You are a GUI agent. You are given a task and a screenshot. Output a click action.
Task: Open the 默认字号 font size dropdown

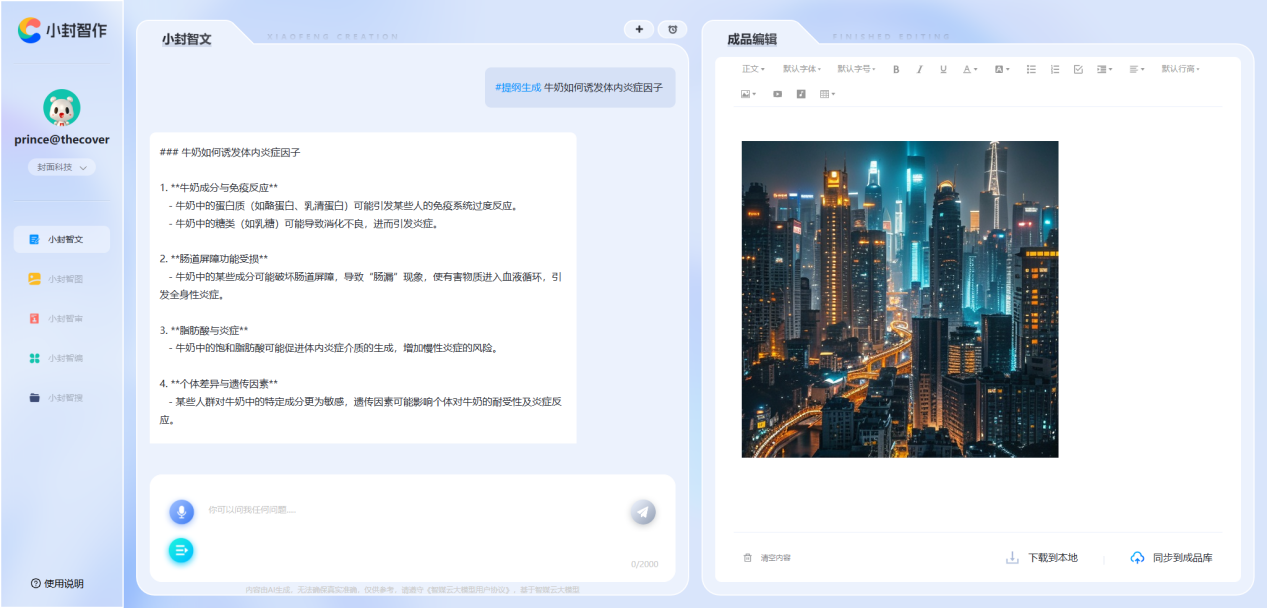[x=856, y=69]
